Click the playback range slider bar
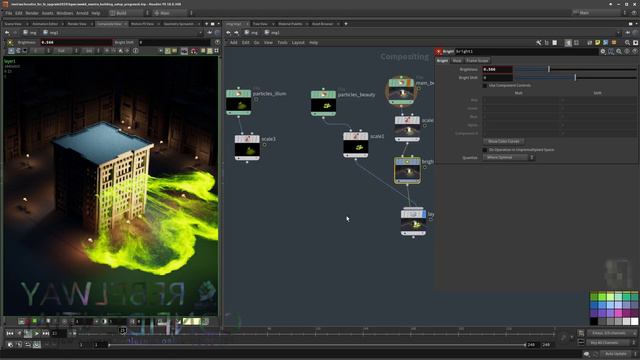Viewport: 640px width, 360px height. 316,345
